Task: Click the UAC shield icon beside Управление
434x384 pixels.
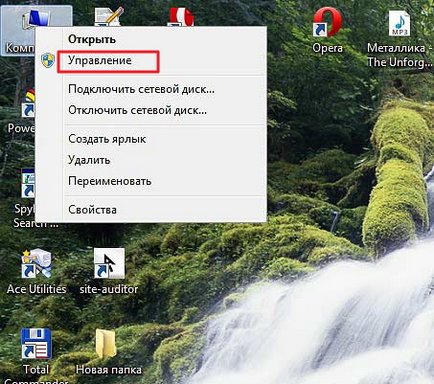Action: tap(48, 60)
